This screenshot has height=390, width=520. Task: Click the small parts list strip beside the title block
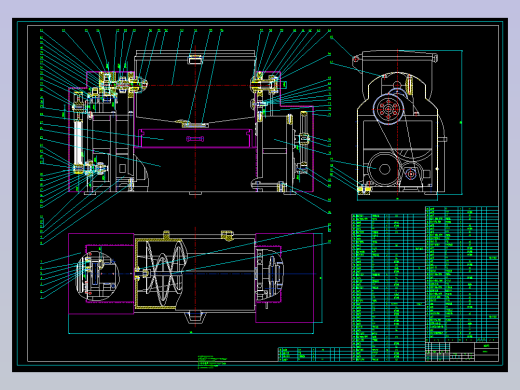(315, 354)
